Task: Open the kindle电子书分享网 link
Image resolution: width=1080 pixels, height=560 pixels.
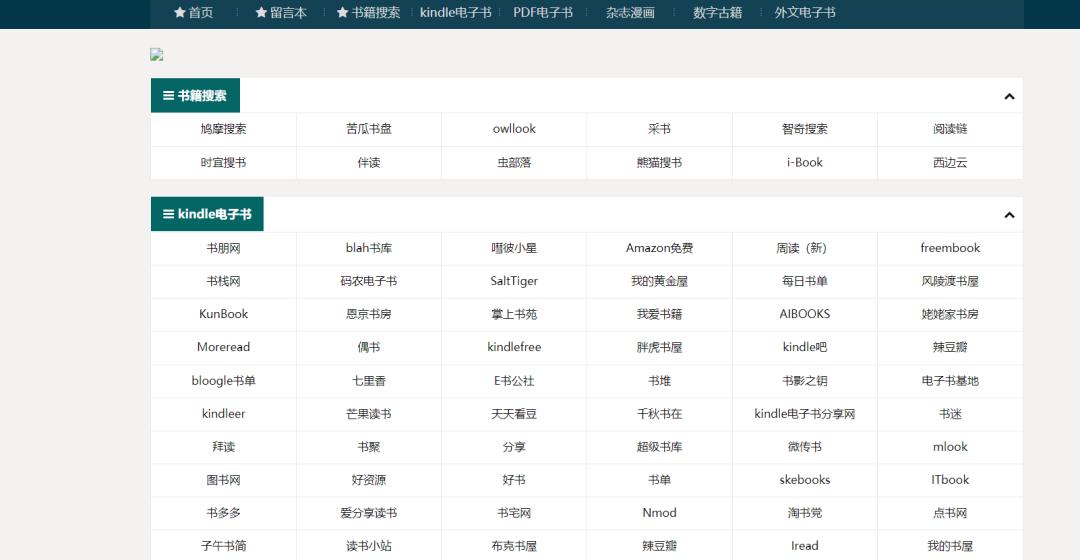Action: pyautogui.click(x=804, y=414)
